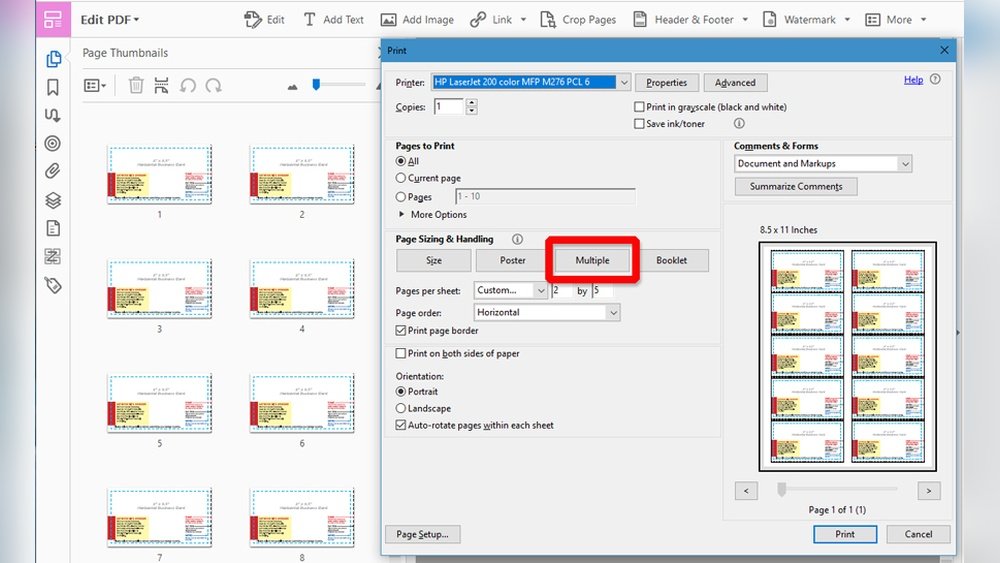This screenshot has height=563, width=1000.
Task: Select Landscape orientation
Action: 401,408
